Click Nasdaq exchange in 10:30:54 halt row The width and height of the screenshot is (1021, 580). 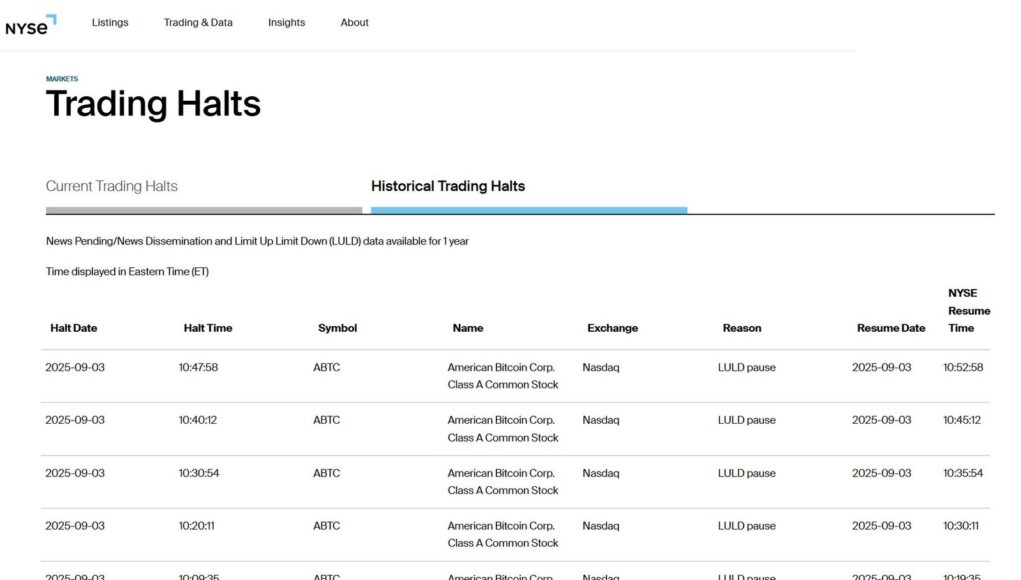tap(601, 473)
